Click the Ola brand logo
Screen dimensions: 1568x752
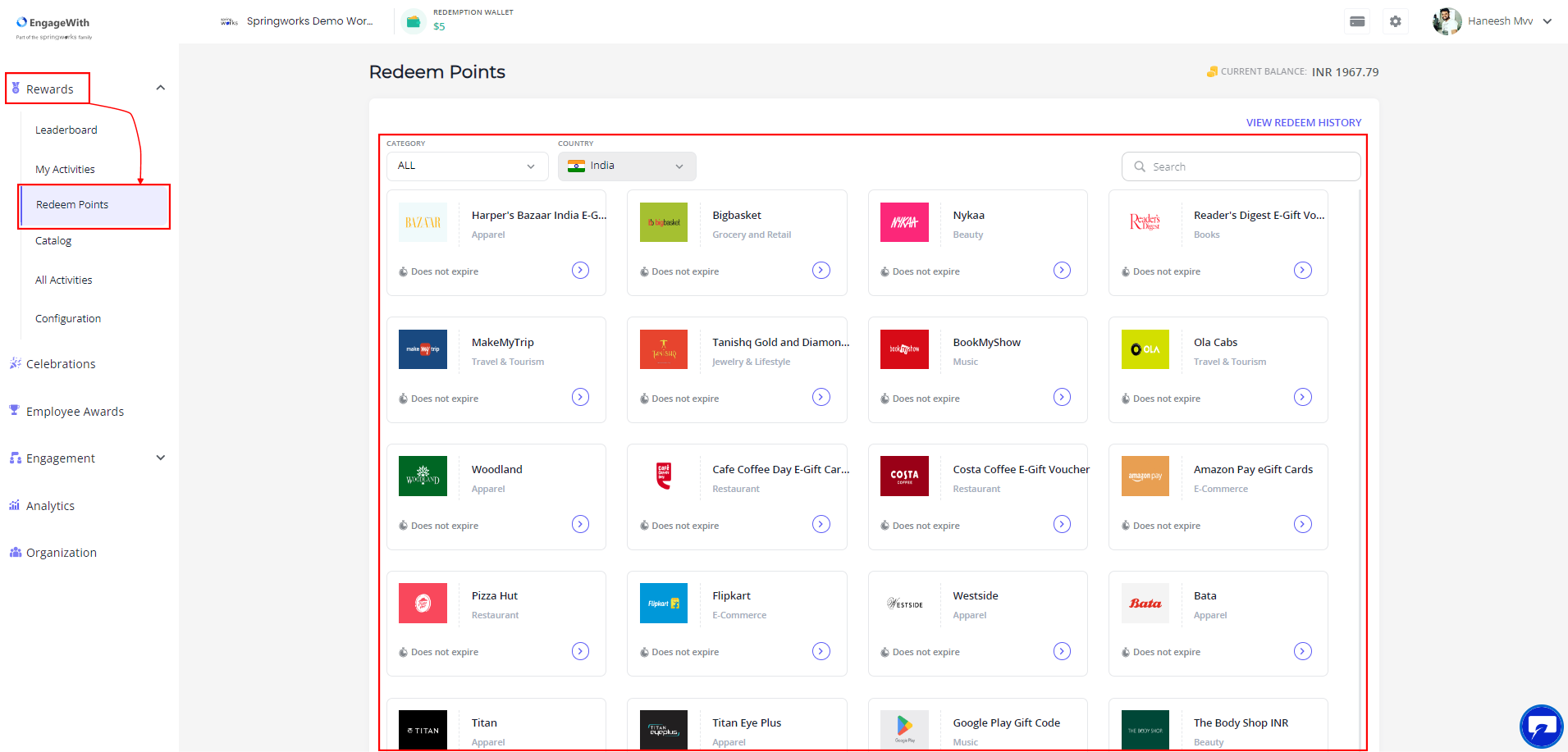tap(1145, 349)
